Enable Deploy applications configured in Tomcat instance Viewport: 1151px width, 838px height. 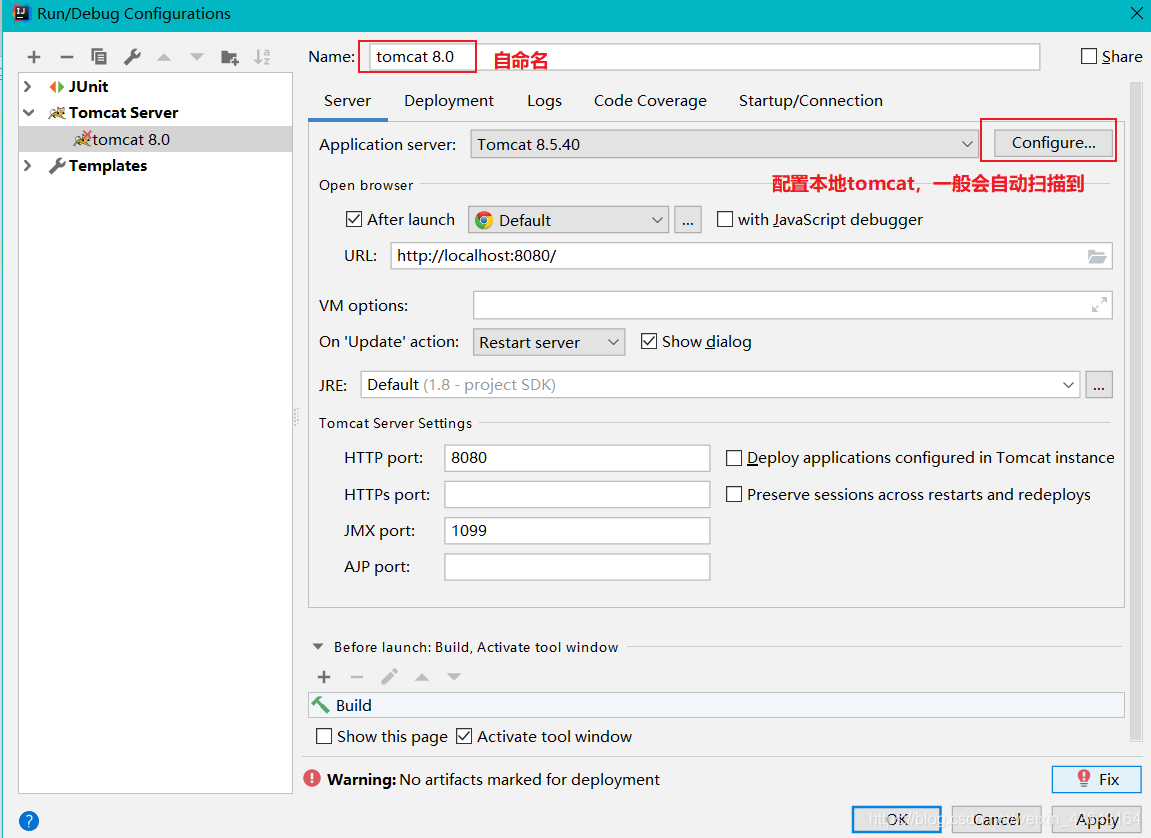(x=733, y=458)
